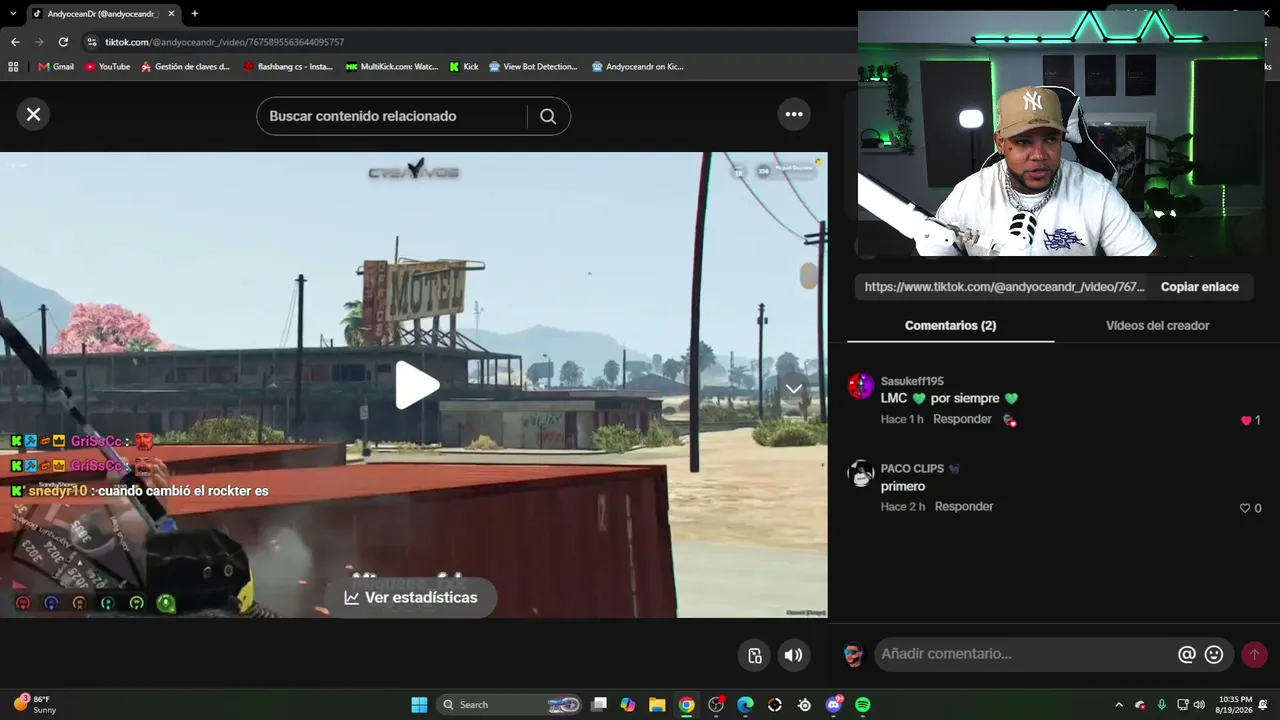The width and height of the screenshot is (1280, 720).
Task: Open Chrome tab search dropdown
Action: point(13,14)
